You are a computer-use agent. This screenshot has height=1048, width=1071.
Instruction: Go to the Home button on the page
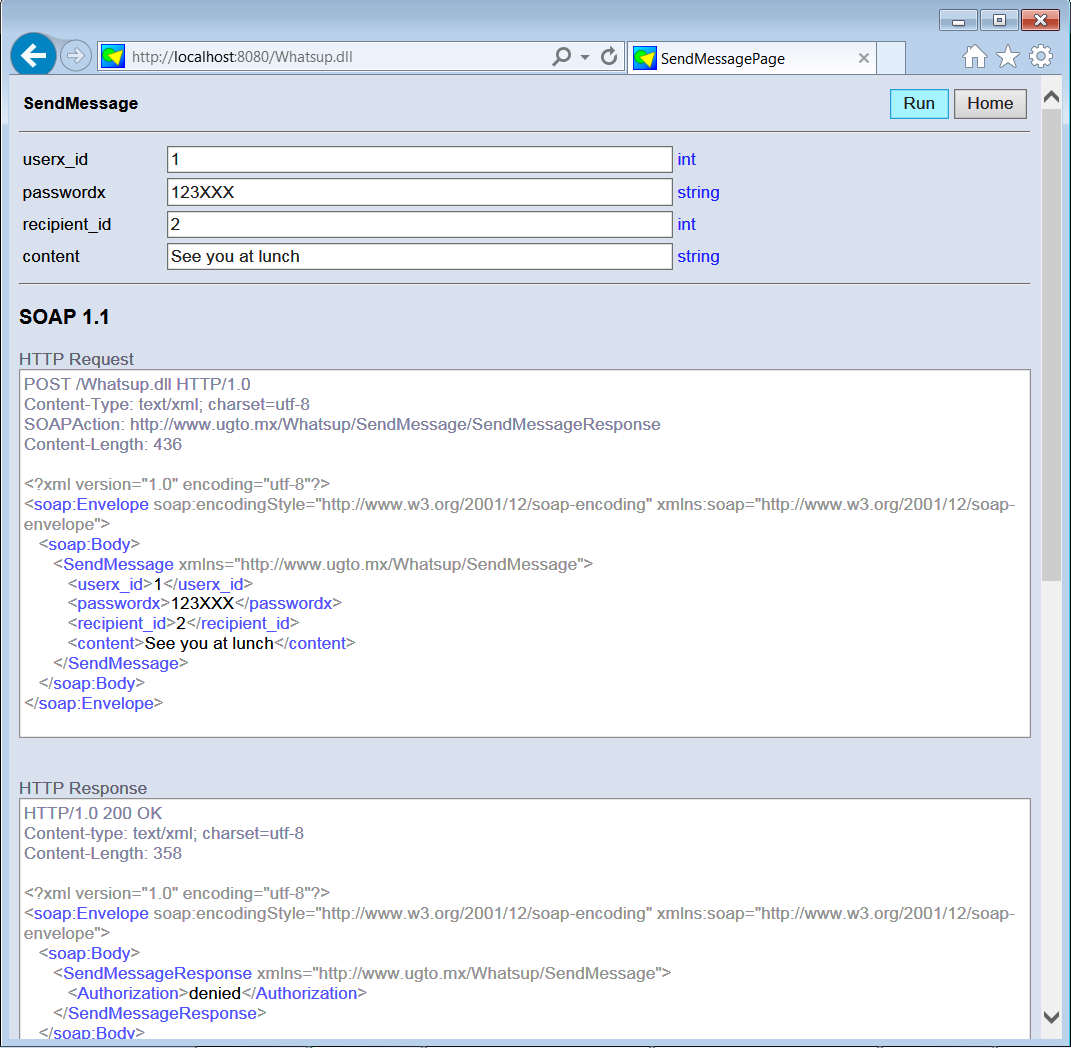pos(990,104)
